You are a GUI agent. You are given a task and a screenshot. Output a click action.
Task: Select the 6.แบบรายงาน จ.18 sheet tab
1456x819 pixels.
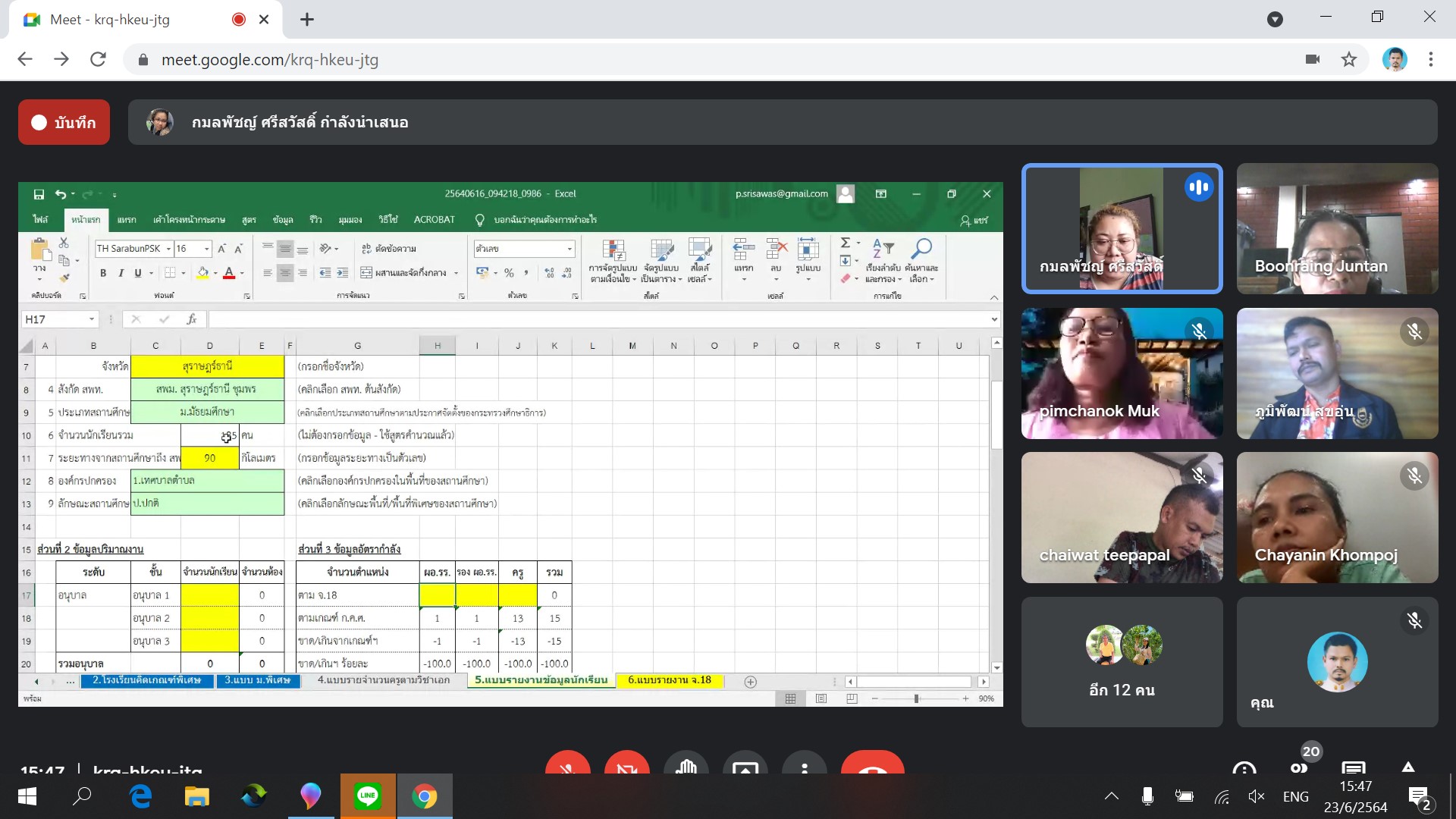pos(670,680)
